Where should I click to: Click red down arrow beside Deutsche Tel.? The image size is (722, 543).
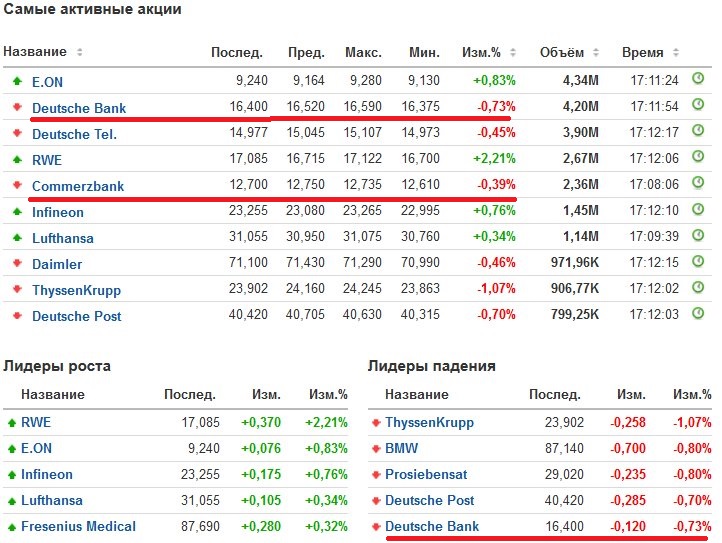tap(17, 134)
